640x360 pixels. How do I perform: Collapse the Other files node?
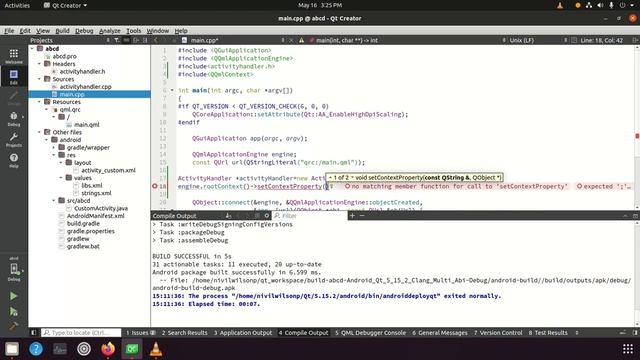click(x=40, y=132)
